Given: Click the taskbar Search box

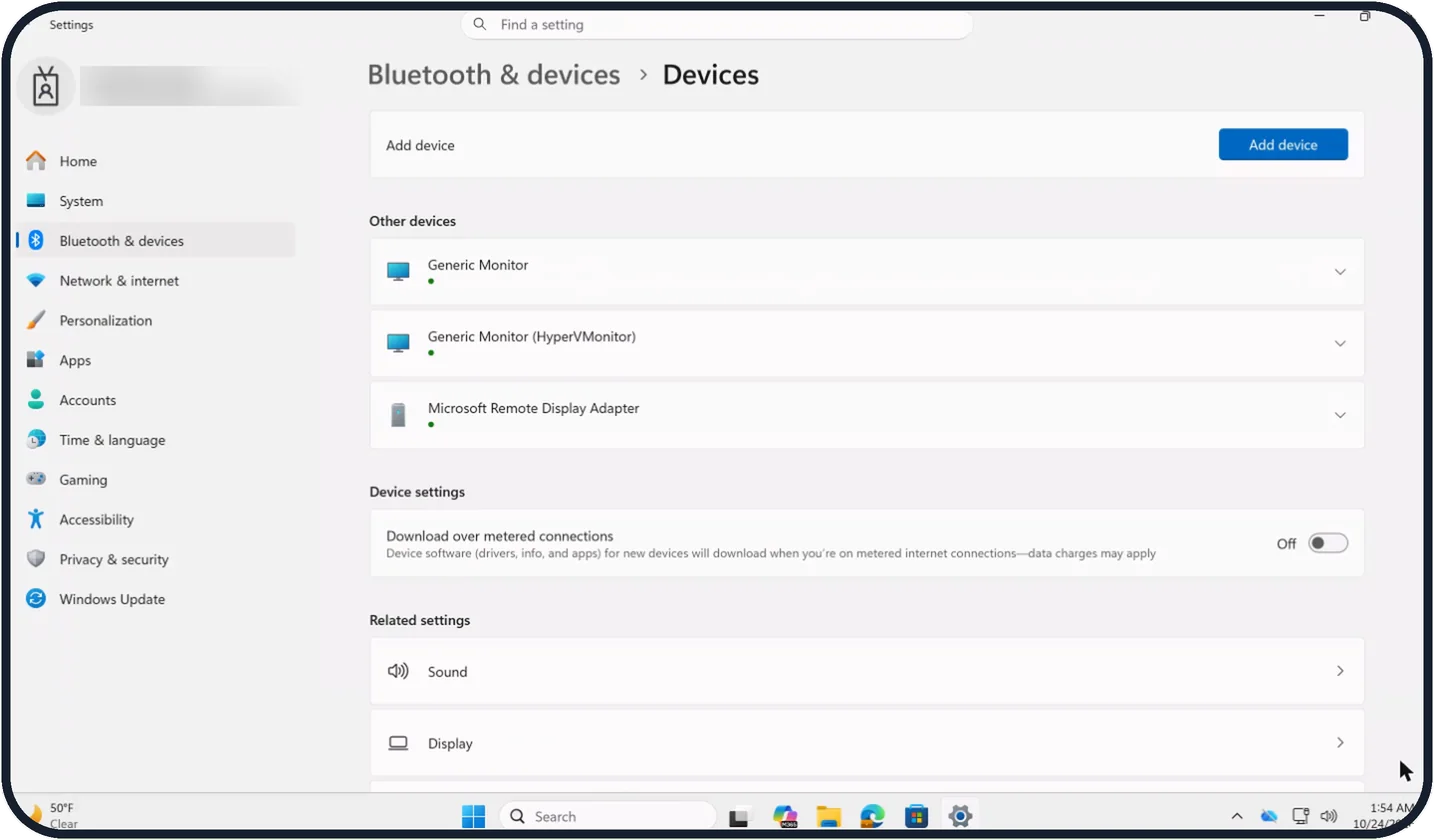Looking at the screenshot, I should [608, 816].
